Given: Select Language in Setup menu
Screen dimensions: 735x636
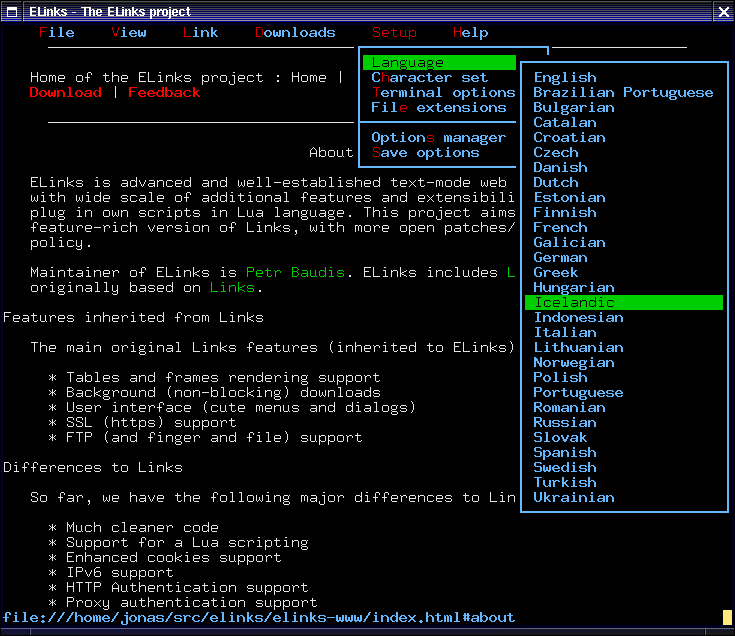Looking at the screenshot, I should (439, 62).
